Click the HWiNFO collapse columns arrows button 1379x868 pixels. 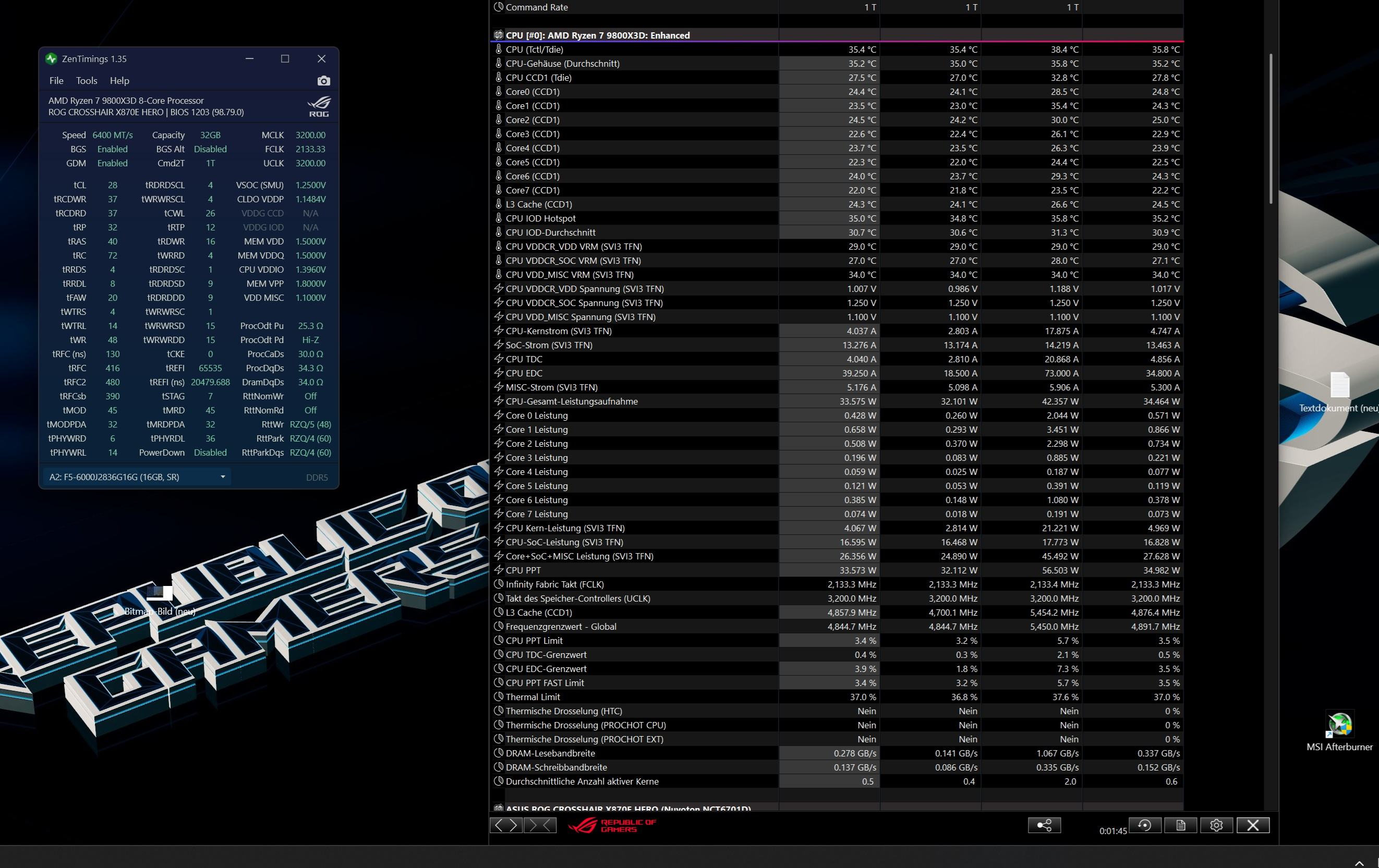[x=540, y=825]
